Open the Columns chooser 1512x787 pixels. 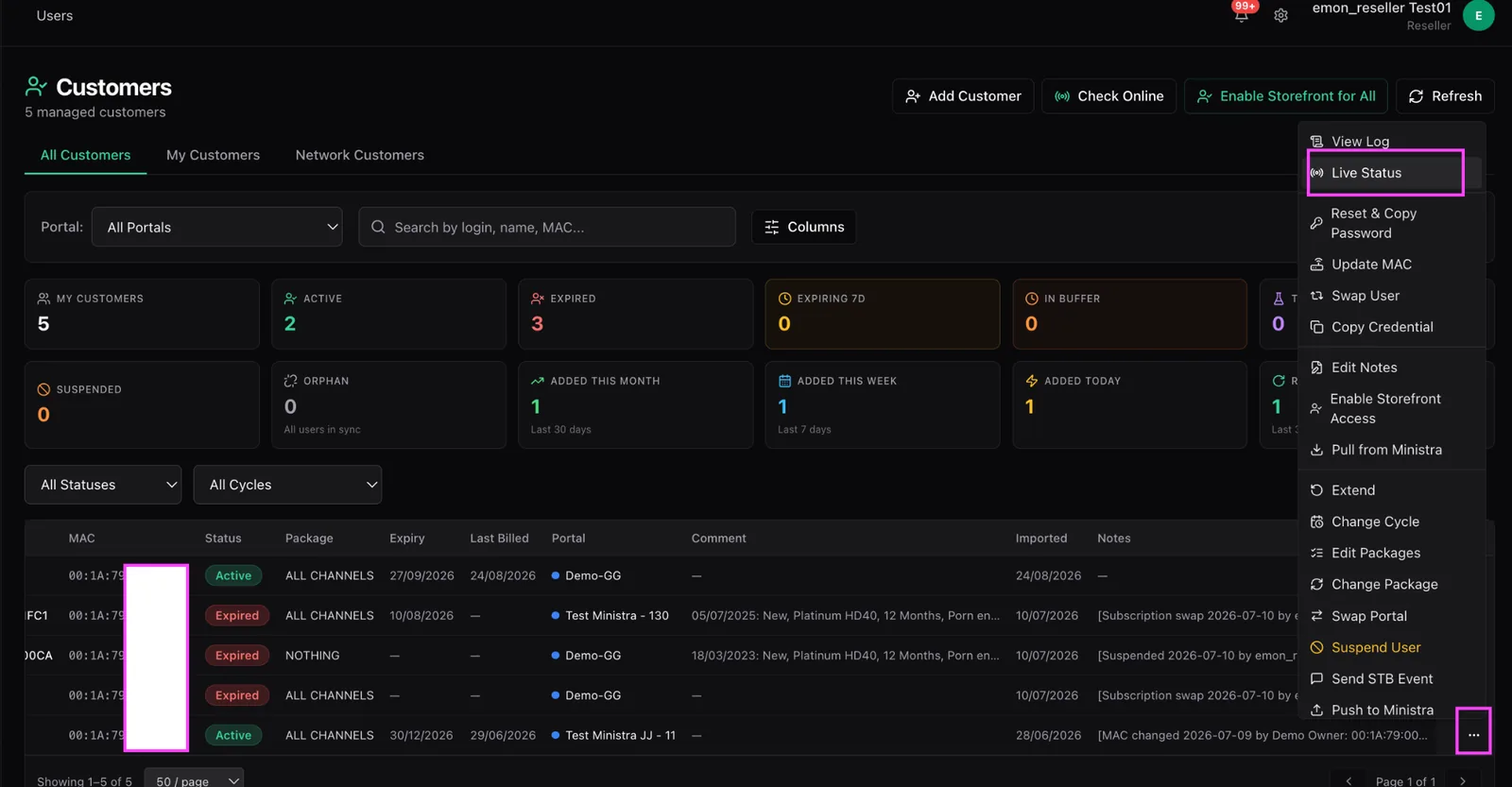tap(804, 227)
